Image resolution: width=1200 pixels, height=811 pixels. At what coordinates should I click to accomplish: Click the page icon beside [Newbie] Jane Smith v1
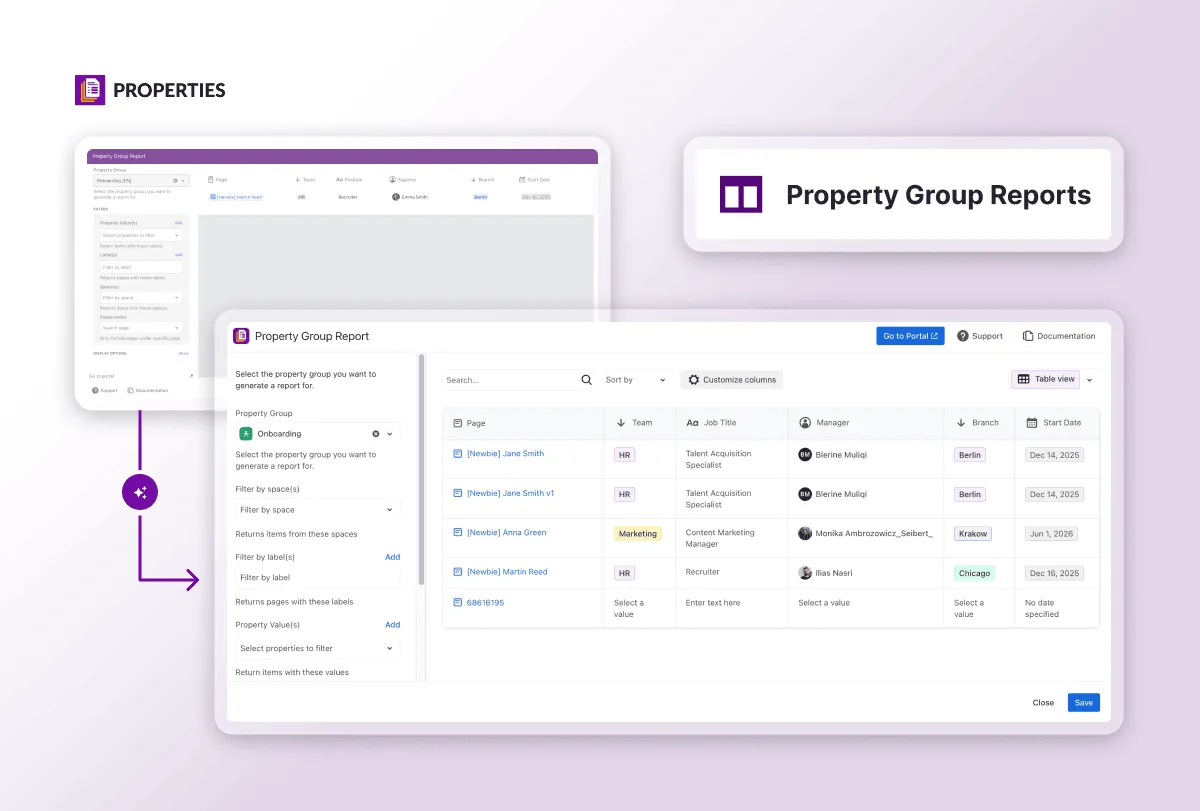pos(458,493)
